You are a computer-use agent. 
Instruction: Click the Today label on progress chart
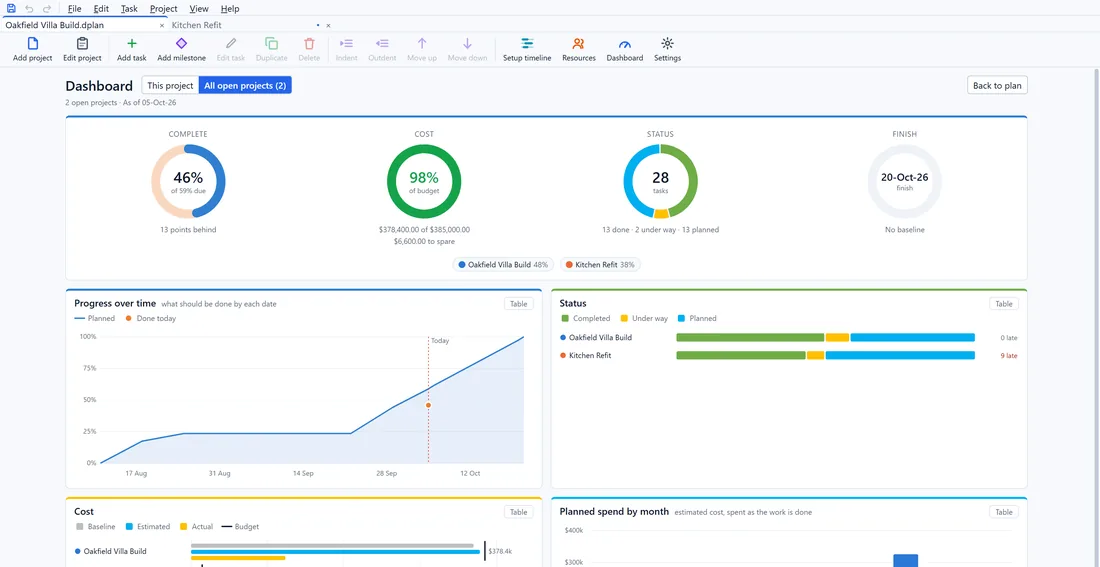coord(440,341)
